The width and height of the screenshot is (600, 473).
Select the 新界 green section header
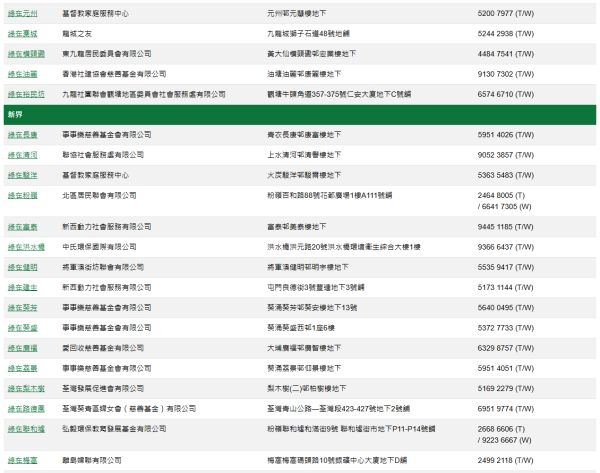[x=300, y=115]
